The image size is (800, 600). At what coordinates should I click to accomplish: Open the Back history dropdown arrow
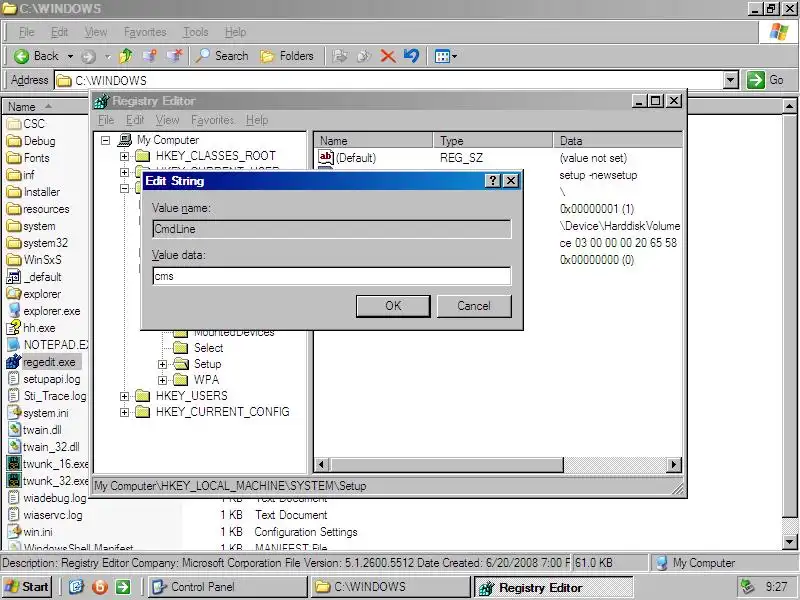click(70, 56)
